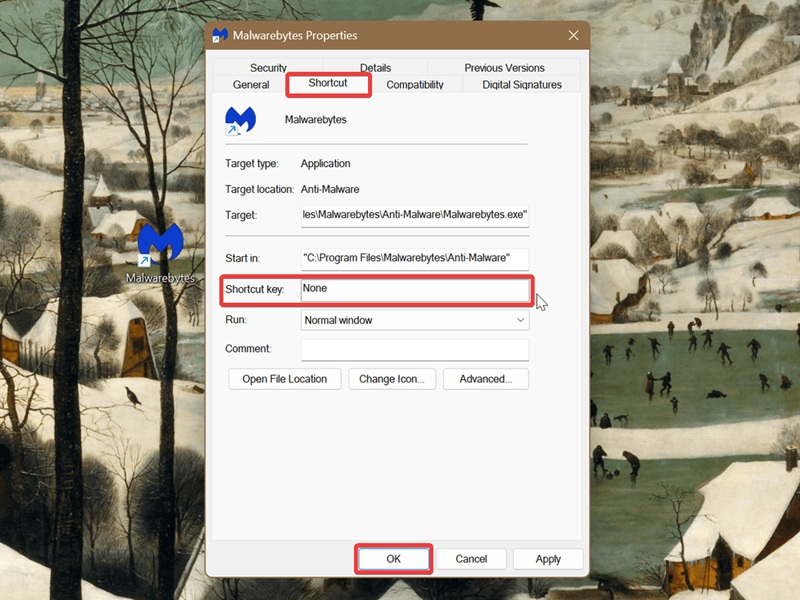Open the Advanced shortcut options

pyautogui.click(x=486, y=379)
